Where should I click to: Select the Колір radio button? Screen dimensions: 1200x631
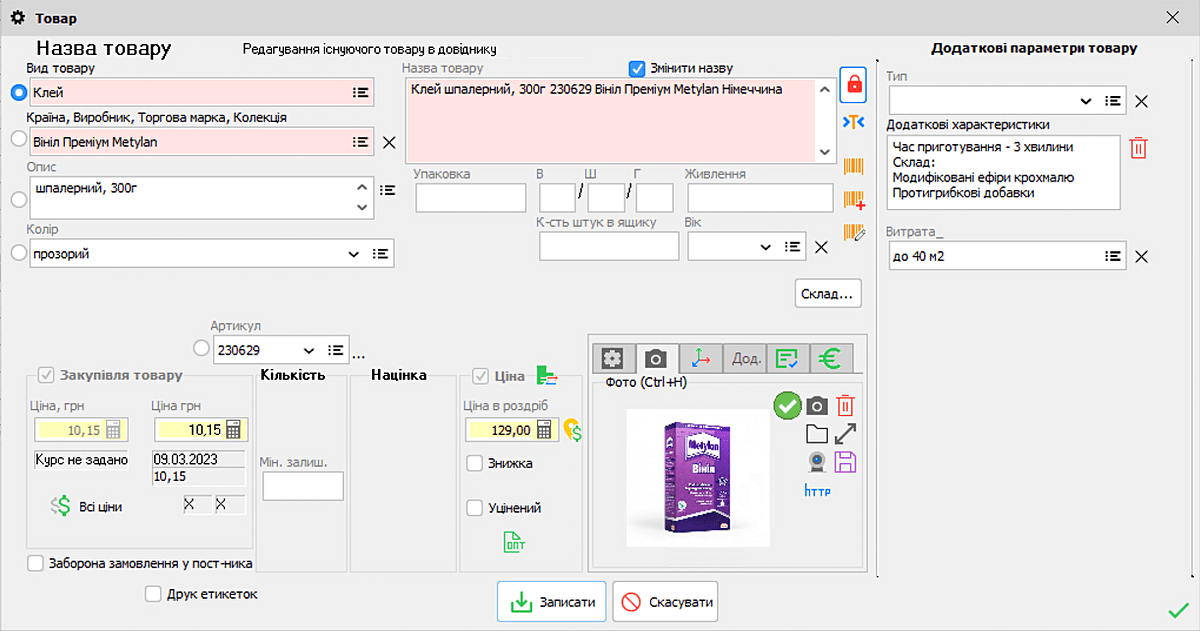click(x=17, y=254)
